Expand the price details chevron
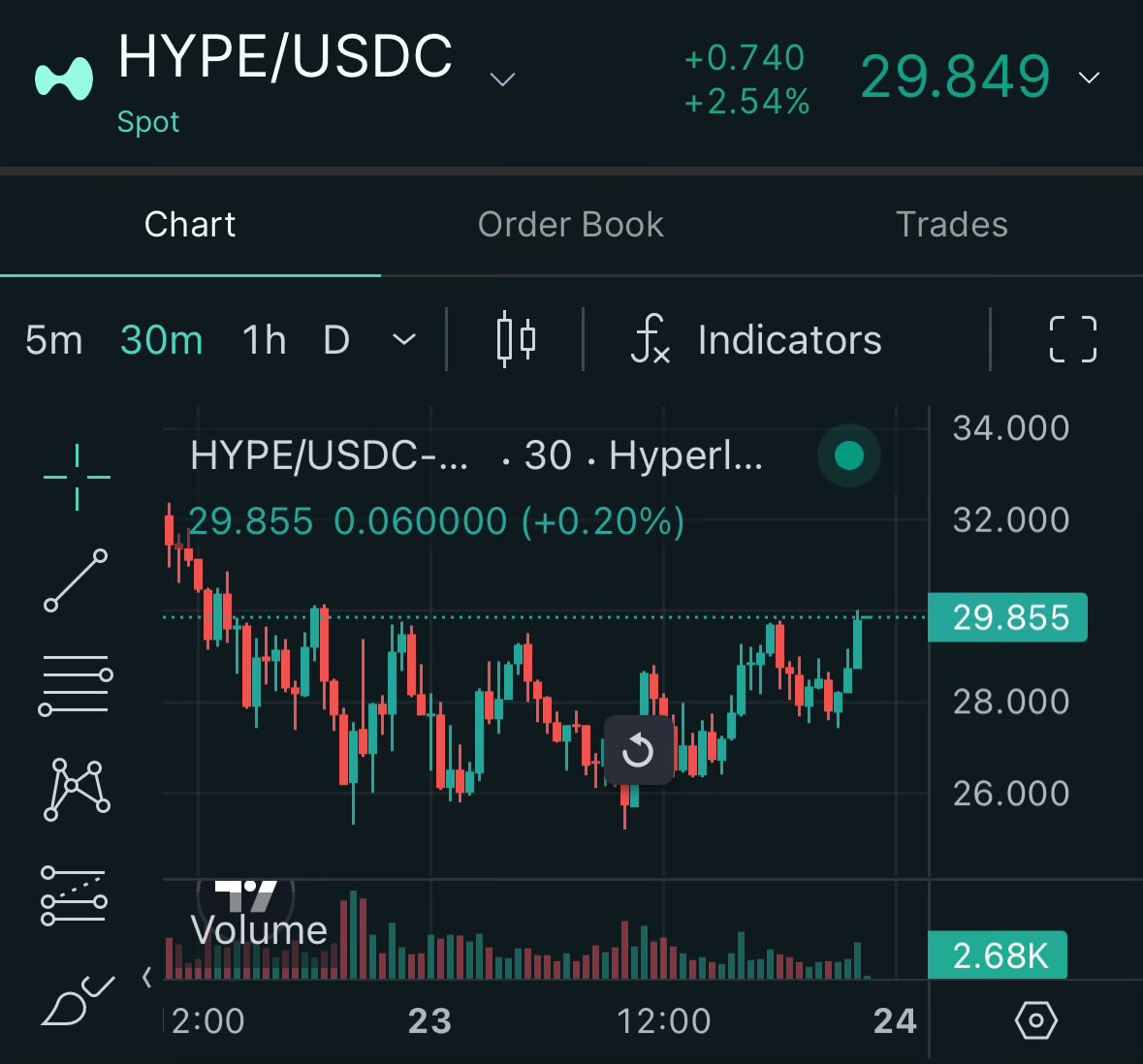This screenshot has height=1064, width=1143. click(1089, 78)
